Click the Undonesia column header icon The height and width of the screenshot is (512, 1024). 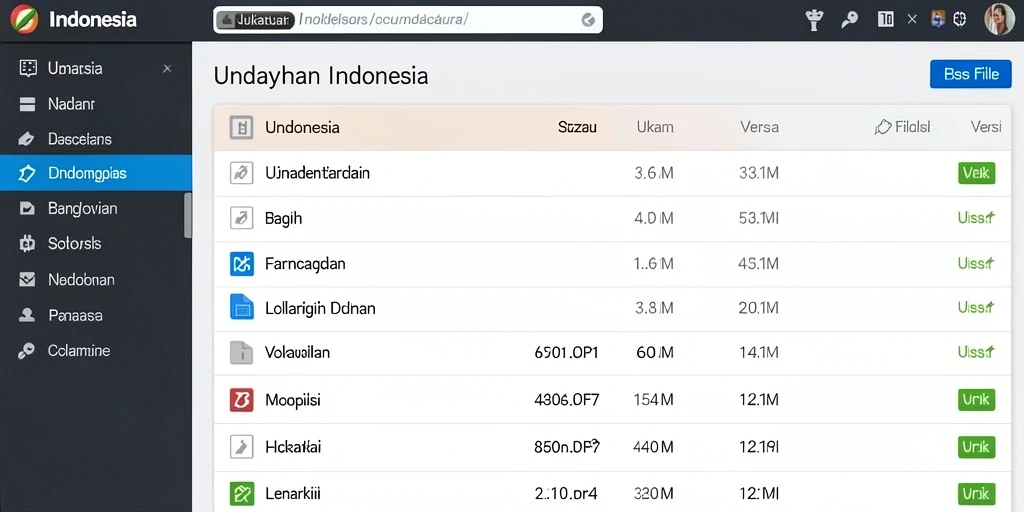tap(241, 127)
